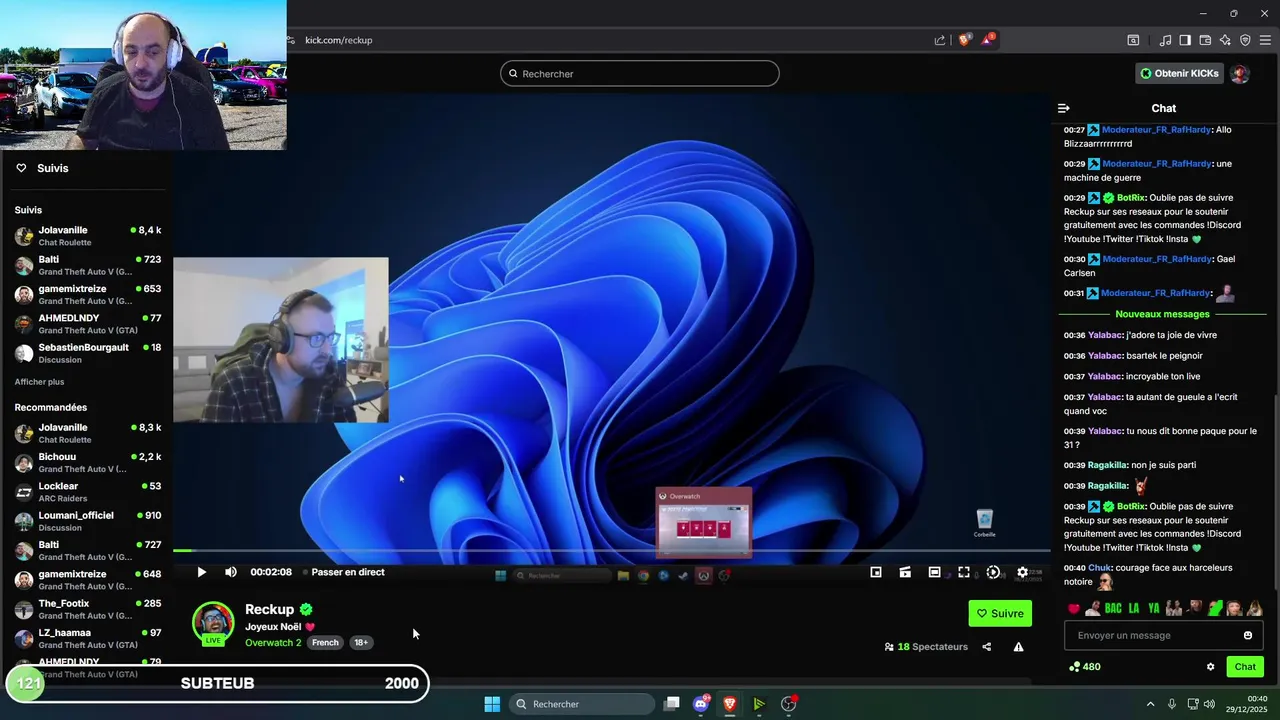Open Leo AI sparkle icon

1225,40
